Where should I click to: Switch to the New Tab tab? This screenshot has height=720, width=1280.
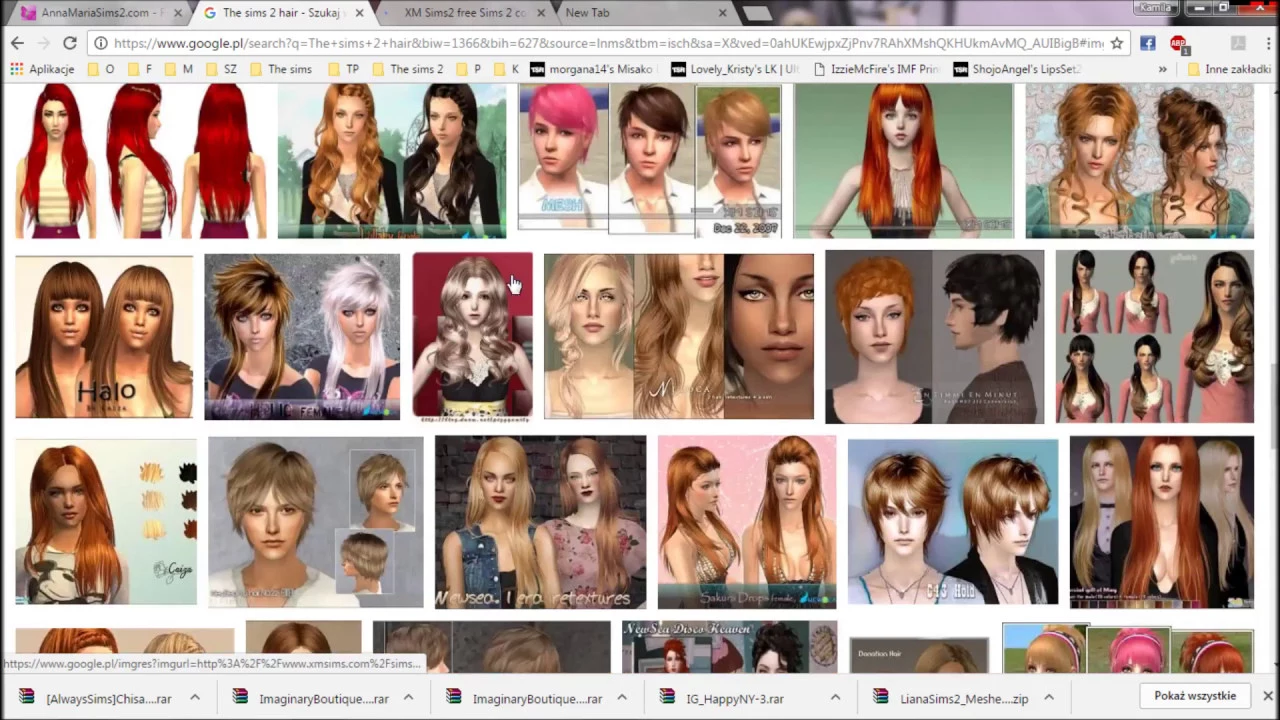click(x=640, y=13)
